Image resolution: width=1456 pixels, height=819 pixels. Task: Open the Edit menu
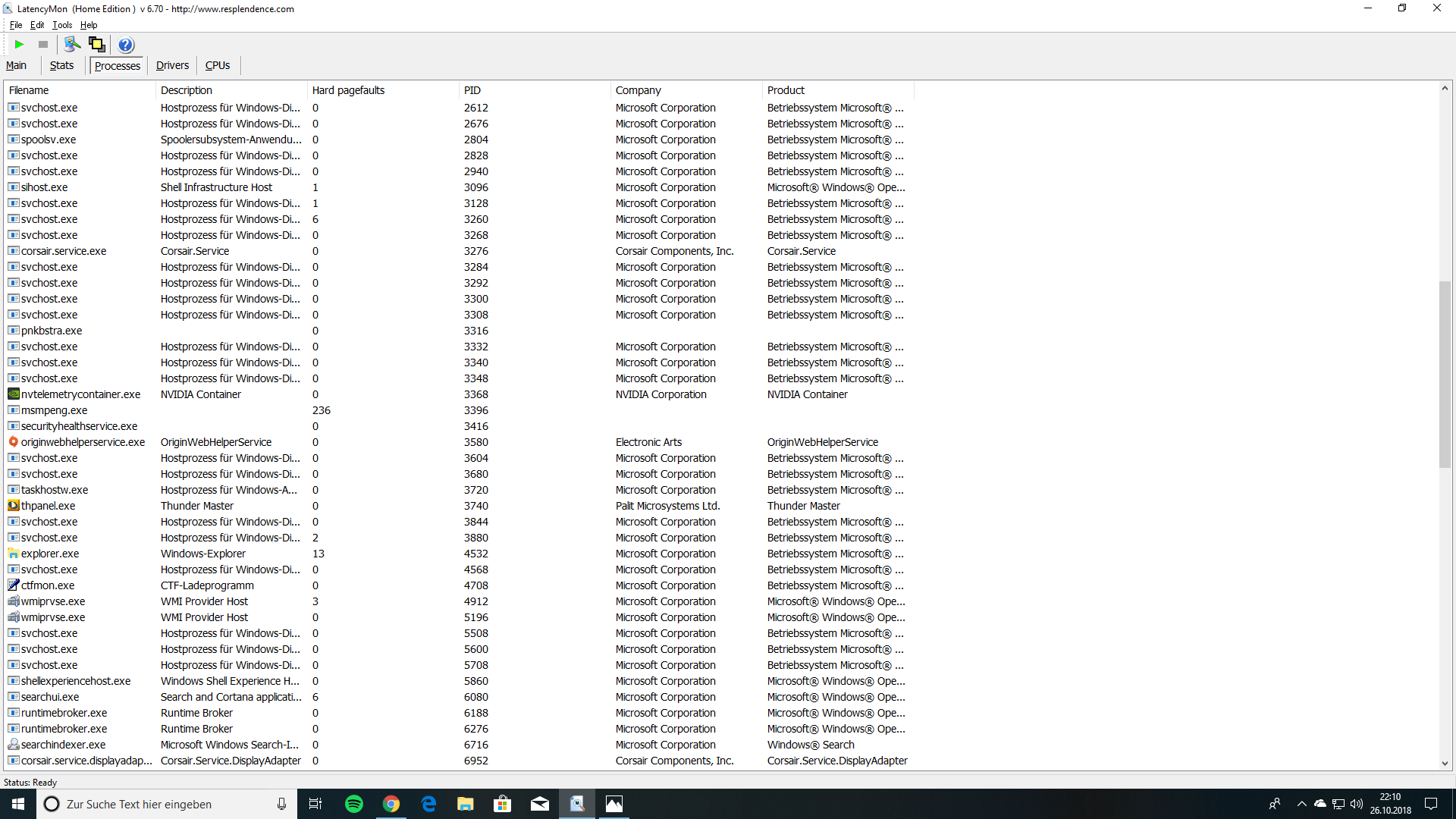37,25
